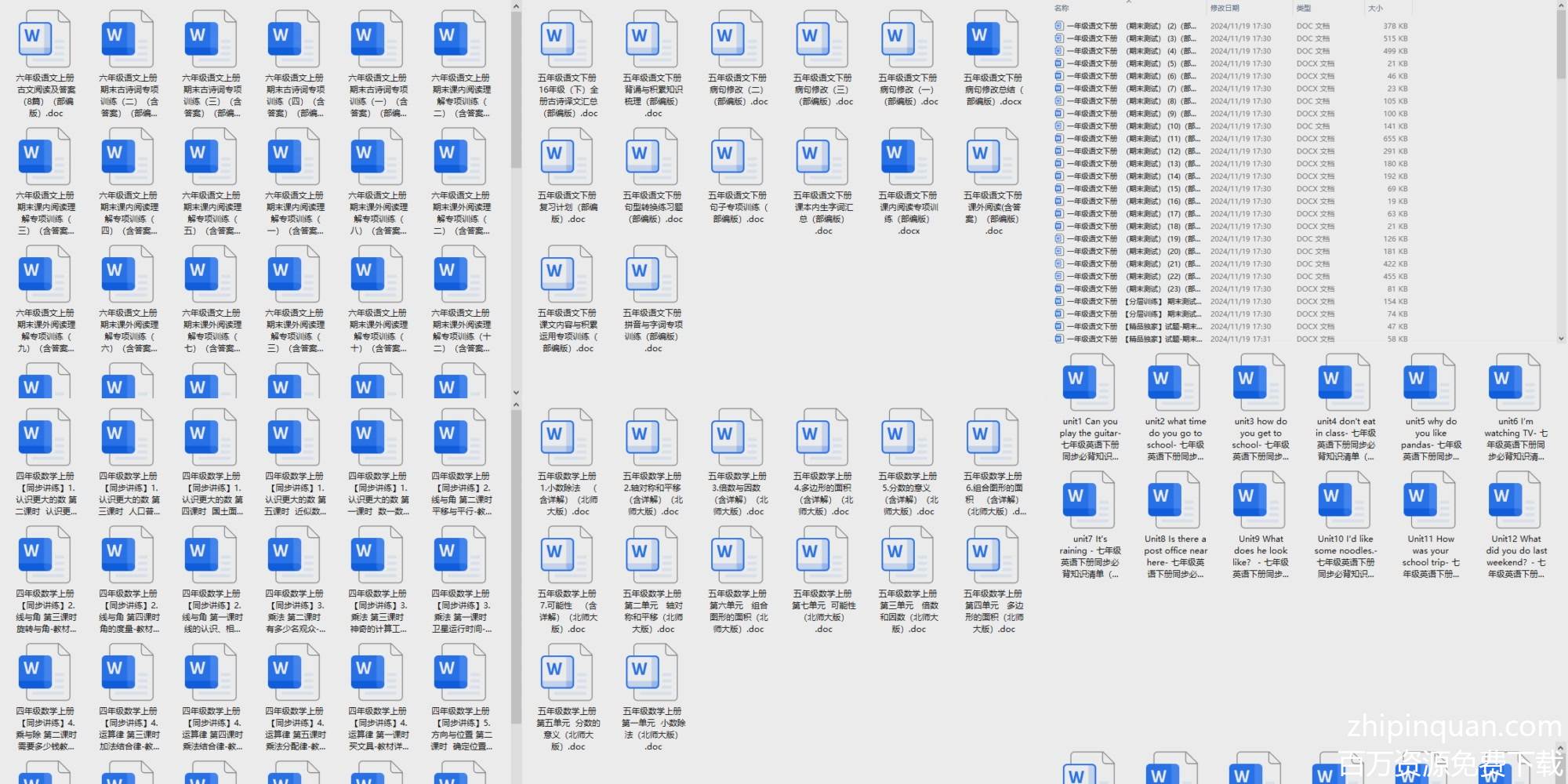Click the "unit7 It's raining" file name
The image size is (1568, 784).
(1090, 557)
